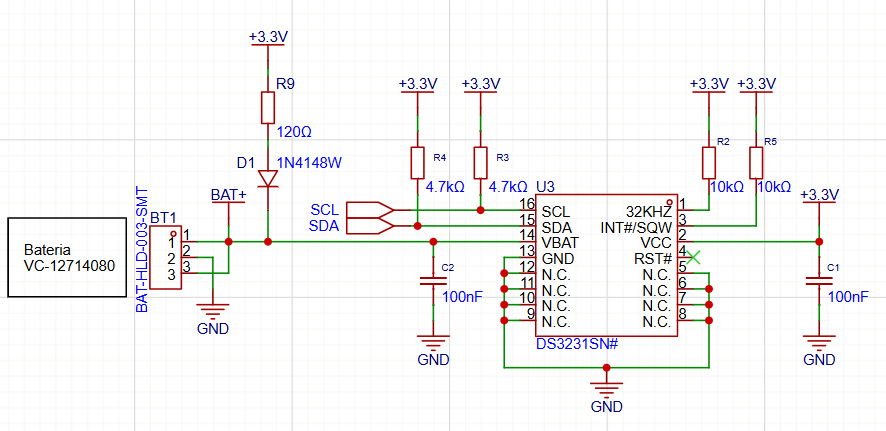Select the +3.3V power flag above R5
This screenshot has height=431, width=886.
(756, 86)
